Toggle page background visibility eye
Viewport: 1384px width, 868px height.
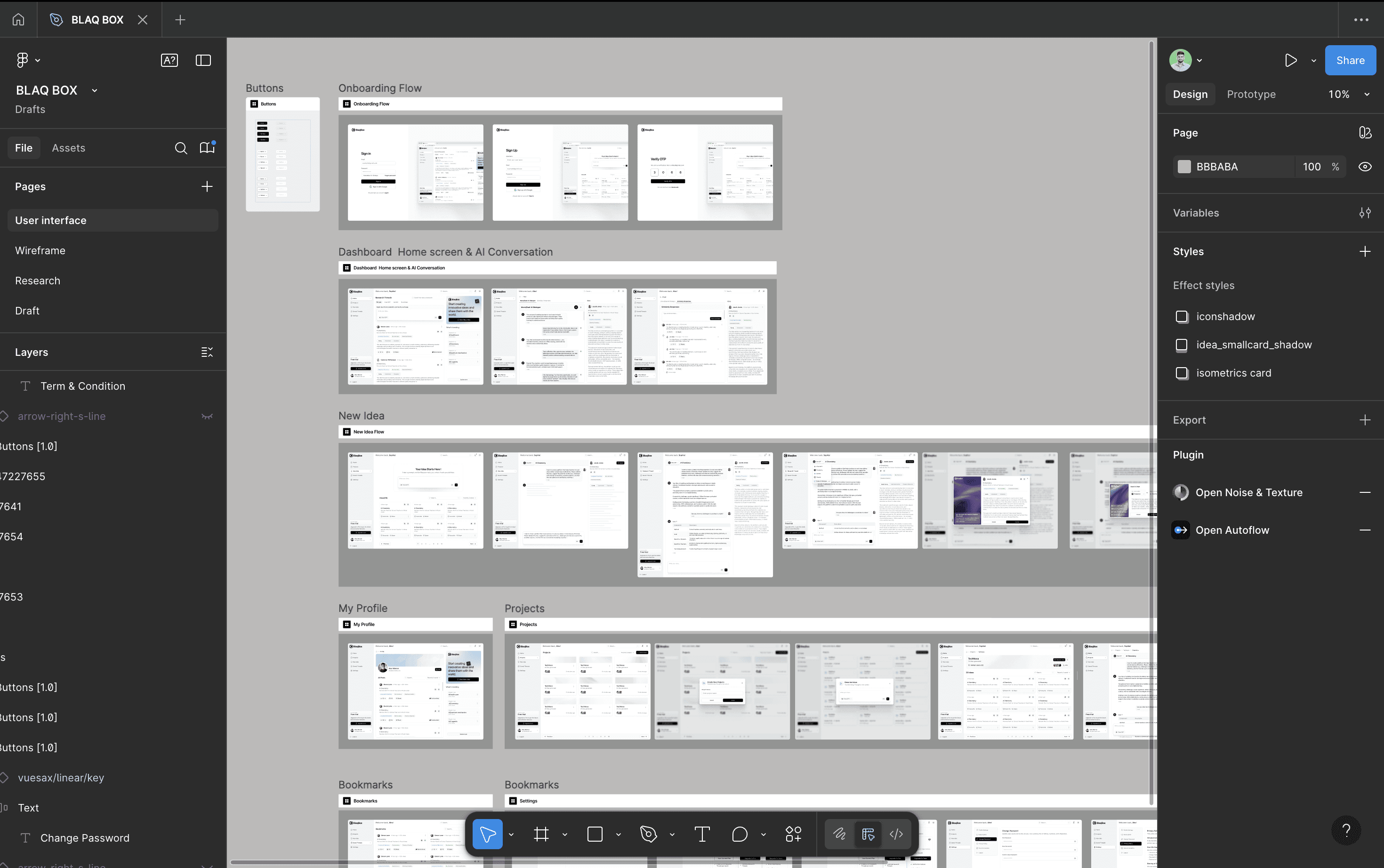point(1365,167)
